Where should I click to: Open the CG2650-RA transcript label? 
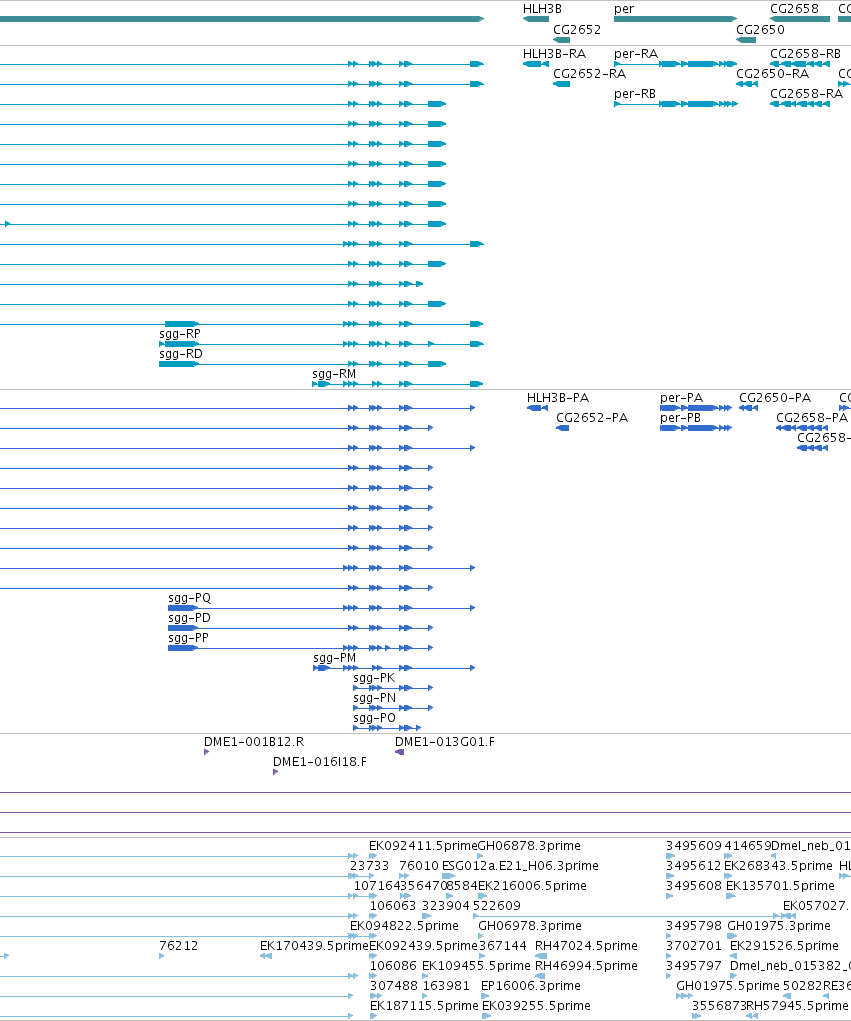(x=772, y=74)
